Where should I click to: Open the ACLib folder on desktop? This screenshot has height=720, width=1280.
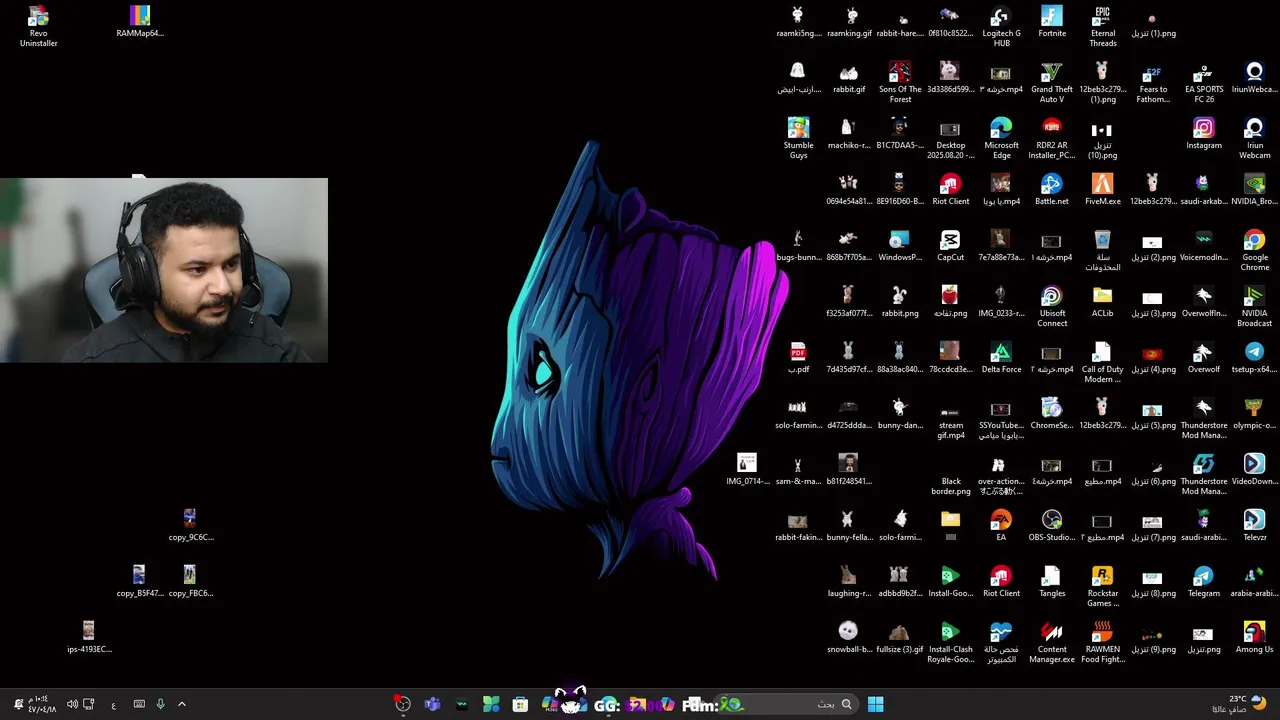1102,302
